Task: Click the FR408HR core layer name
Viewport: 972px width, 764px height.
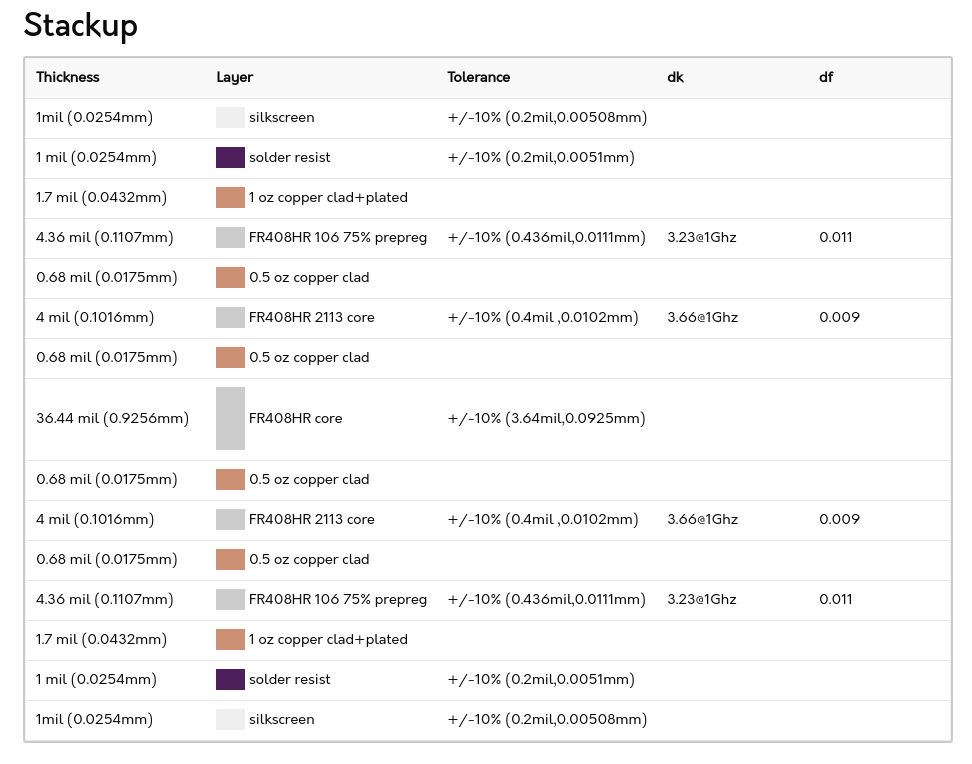Action: tap(295, 419)
